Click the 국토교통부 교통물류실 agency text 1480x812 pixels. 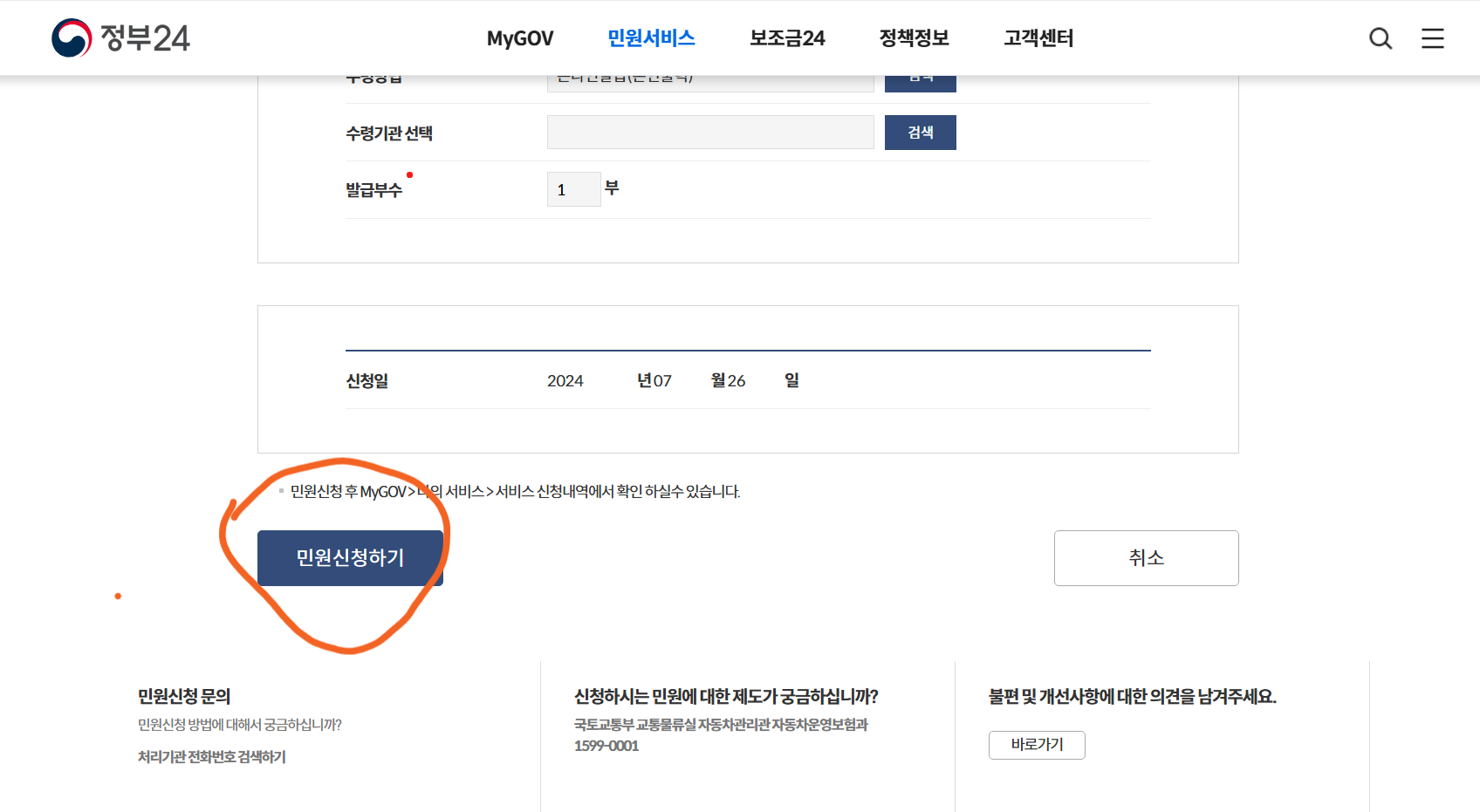tap(721, 725)
